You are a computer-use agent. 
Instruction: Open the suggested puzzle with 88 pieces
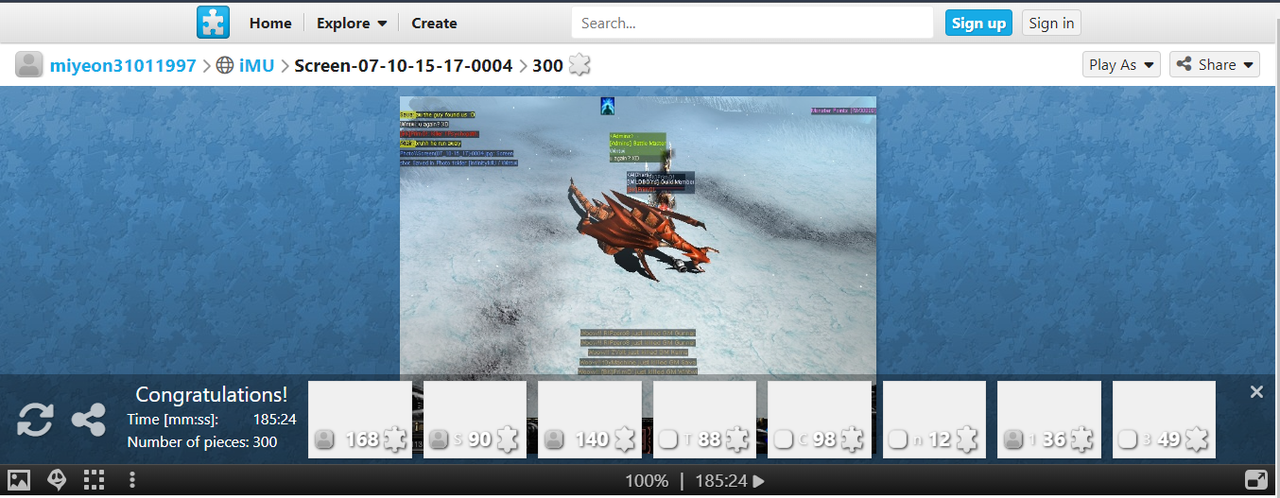(705, 419)
